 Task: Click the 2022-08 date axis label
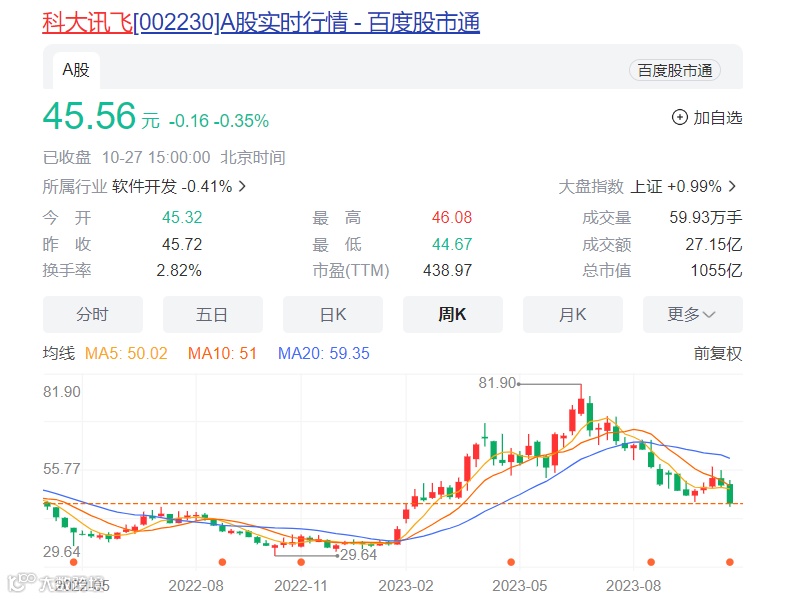coord(196,586)
